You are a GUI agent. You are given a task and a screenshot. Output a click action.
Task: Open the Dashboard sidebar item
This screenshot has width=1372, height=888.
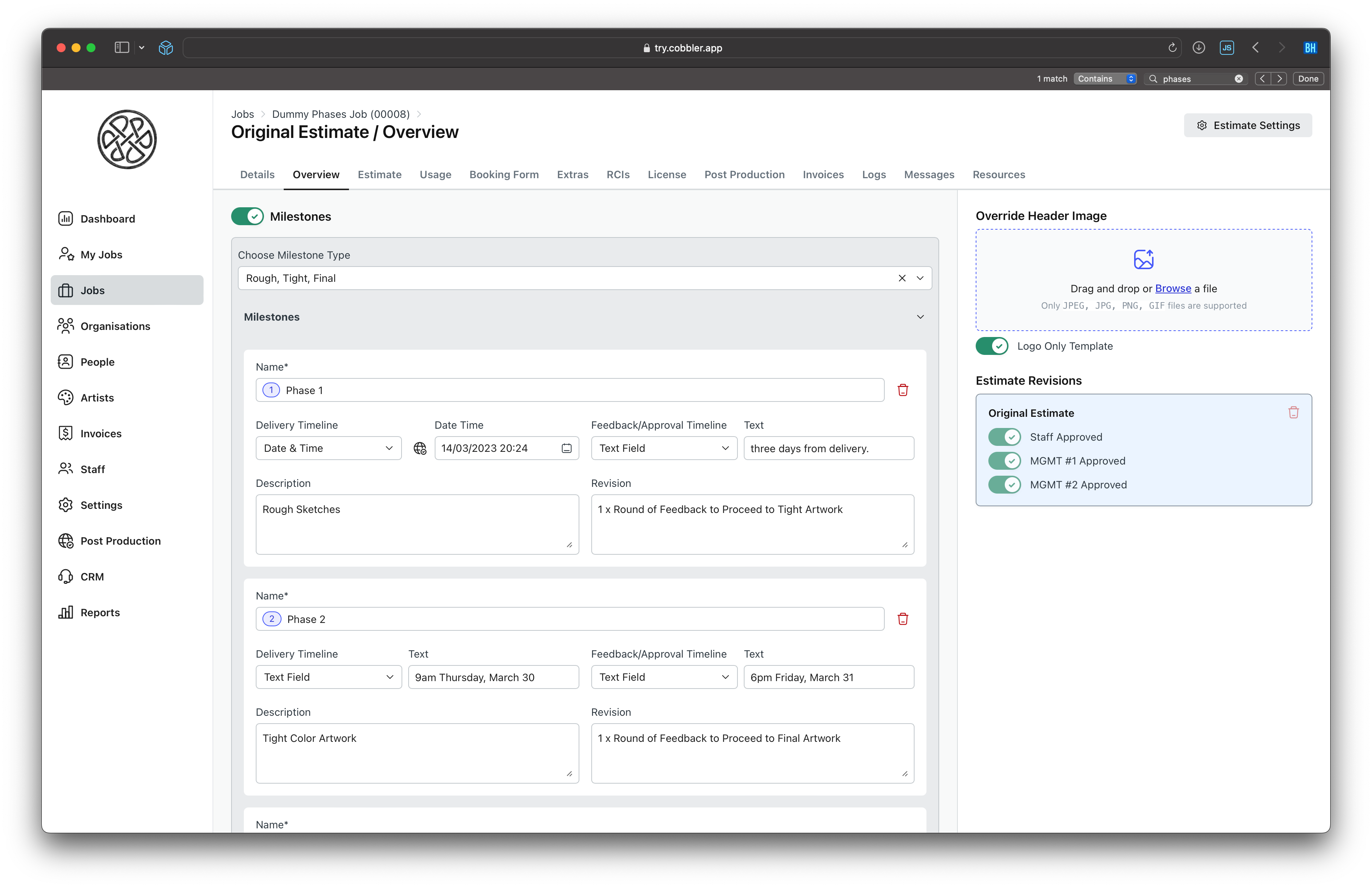click(x=108, y=219)
